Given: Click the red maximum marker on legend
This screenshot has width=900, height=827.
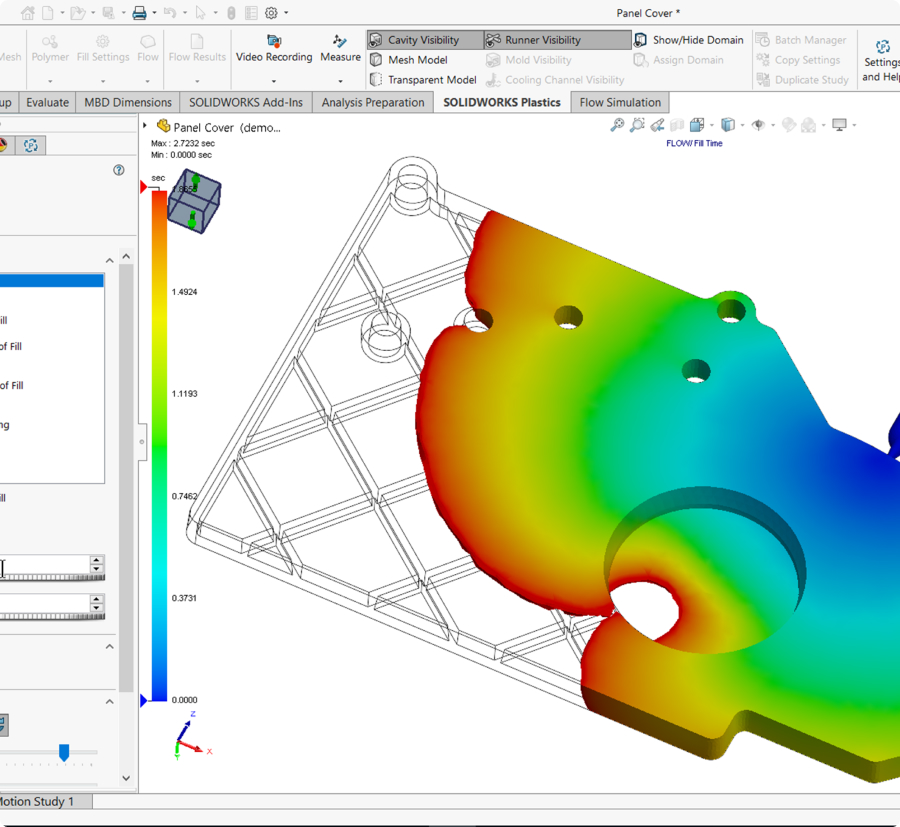Looking at the screenshot, I should click(143, 187).
